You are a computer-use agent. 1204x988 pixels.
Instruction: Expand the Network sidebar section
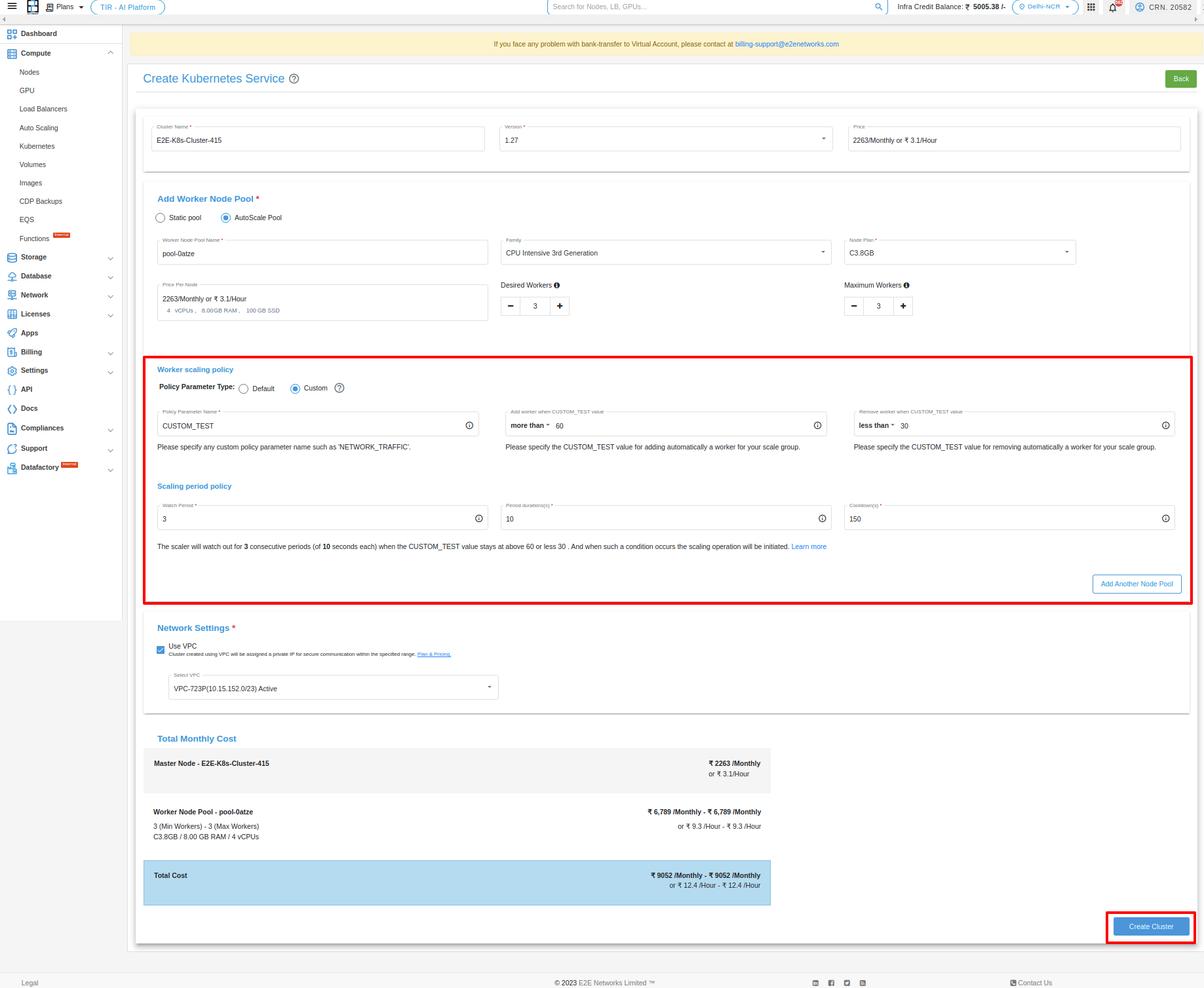(x=110, y=296)
